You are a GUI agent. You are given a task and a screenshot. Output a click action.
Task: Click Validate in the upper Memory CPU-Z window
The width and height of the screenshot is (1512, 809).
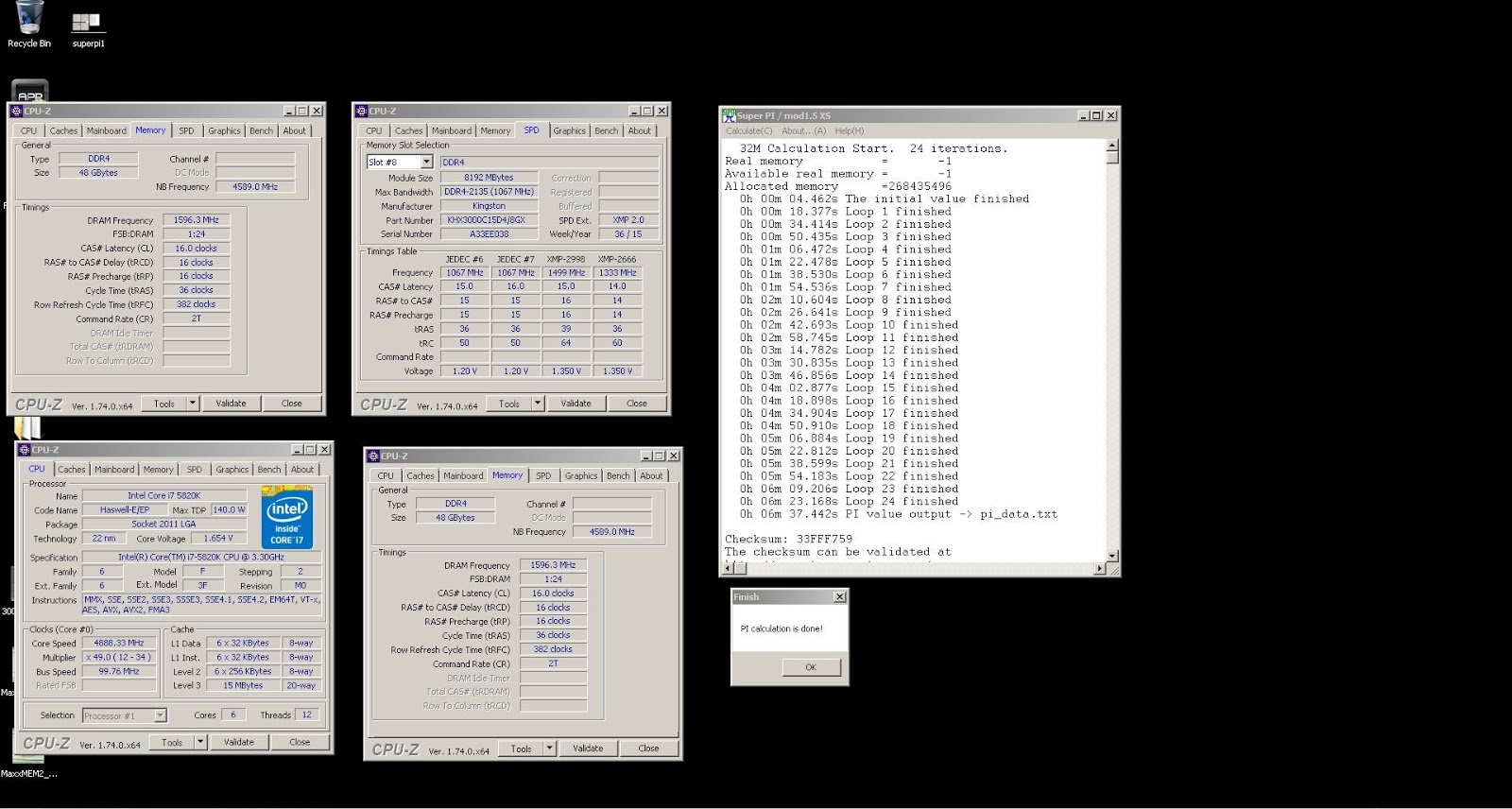coord(231,404)
